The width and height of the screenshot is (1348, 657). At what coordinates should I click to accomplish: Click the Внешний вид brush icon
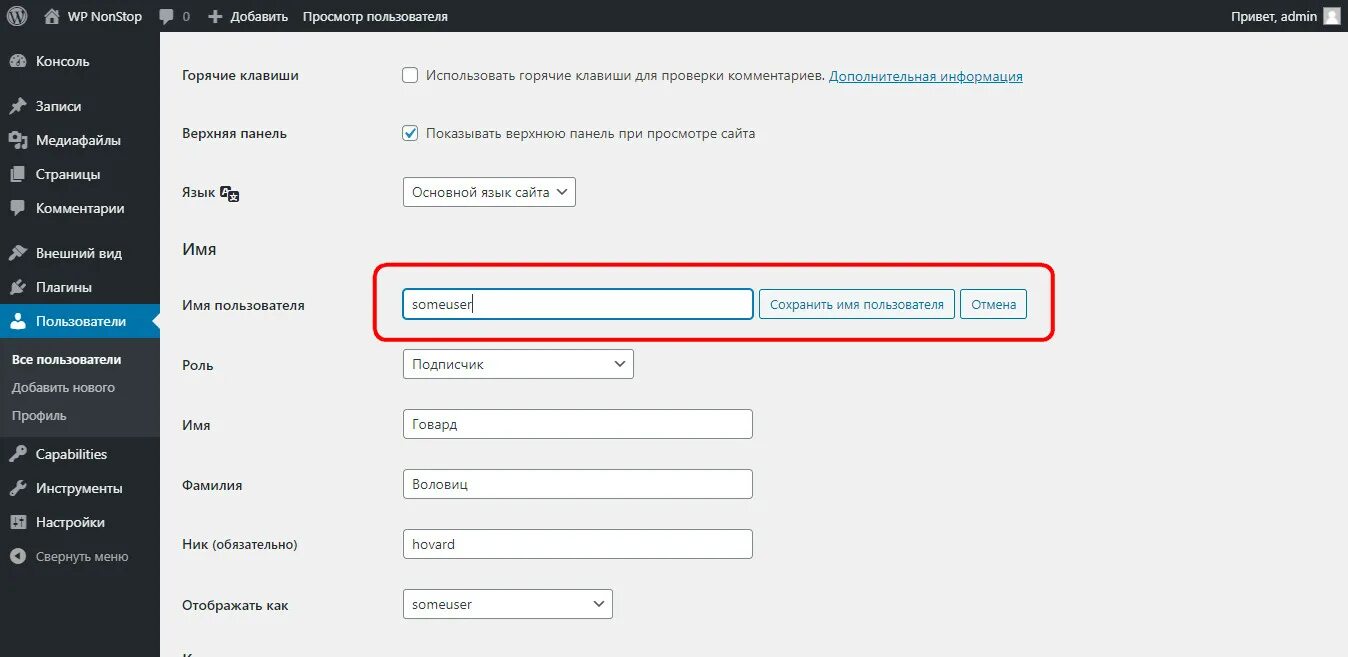[x=17, y=253]
